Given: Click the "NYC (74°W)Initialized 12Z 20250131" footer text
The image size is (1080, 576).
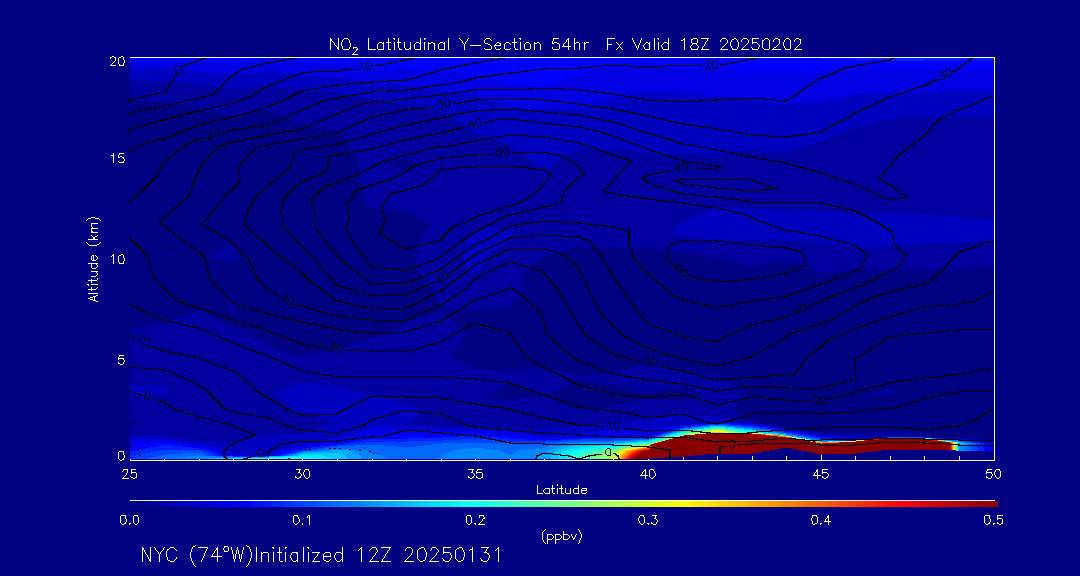Looking at the screenshot, I should tap(322, 555).
